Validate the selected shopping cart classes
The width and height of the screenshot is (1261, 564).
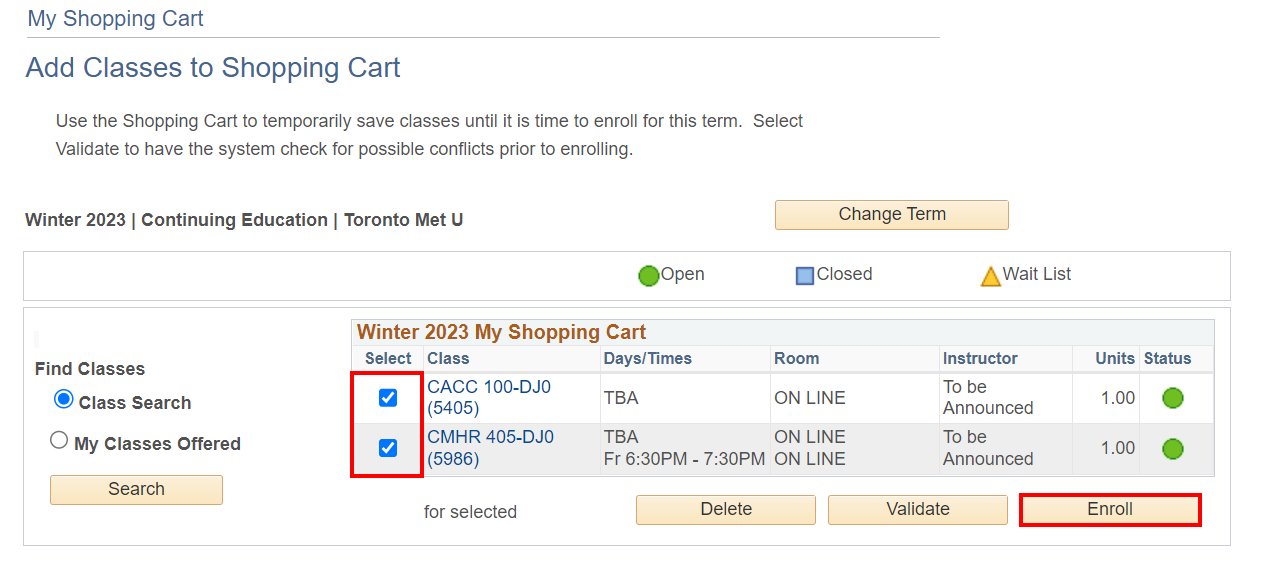pos(917,509)
